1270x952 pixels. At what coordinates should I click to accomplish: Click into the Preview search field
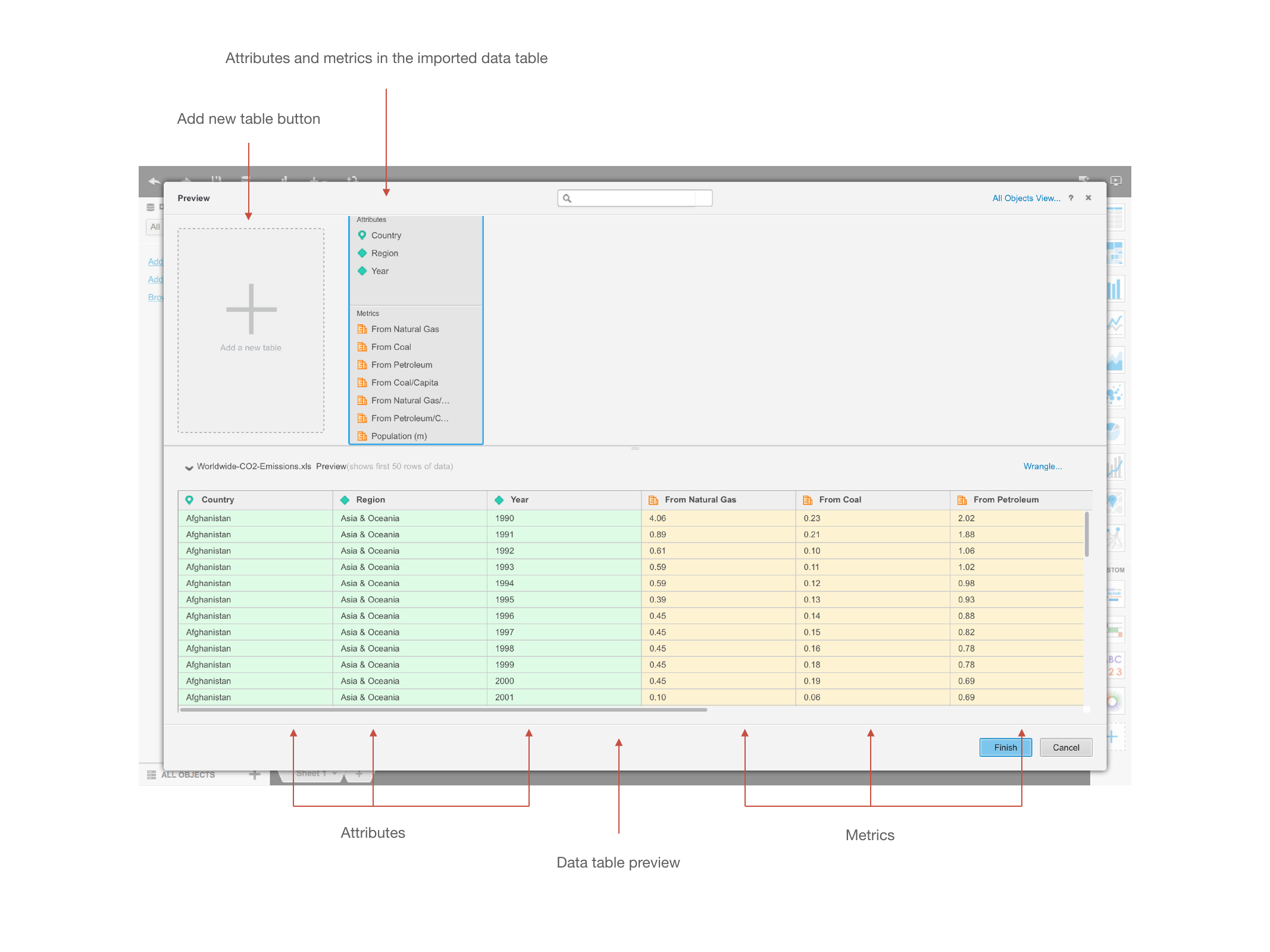(635, 198)
